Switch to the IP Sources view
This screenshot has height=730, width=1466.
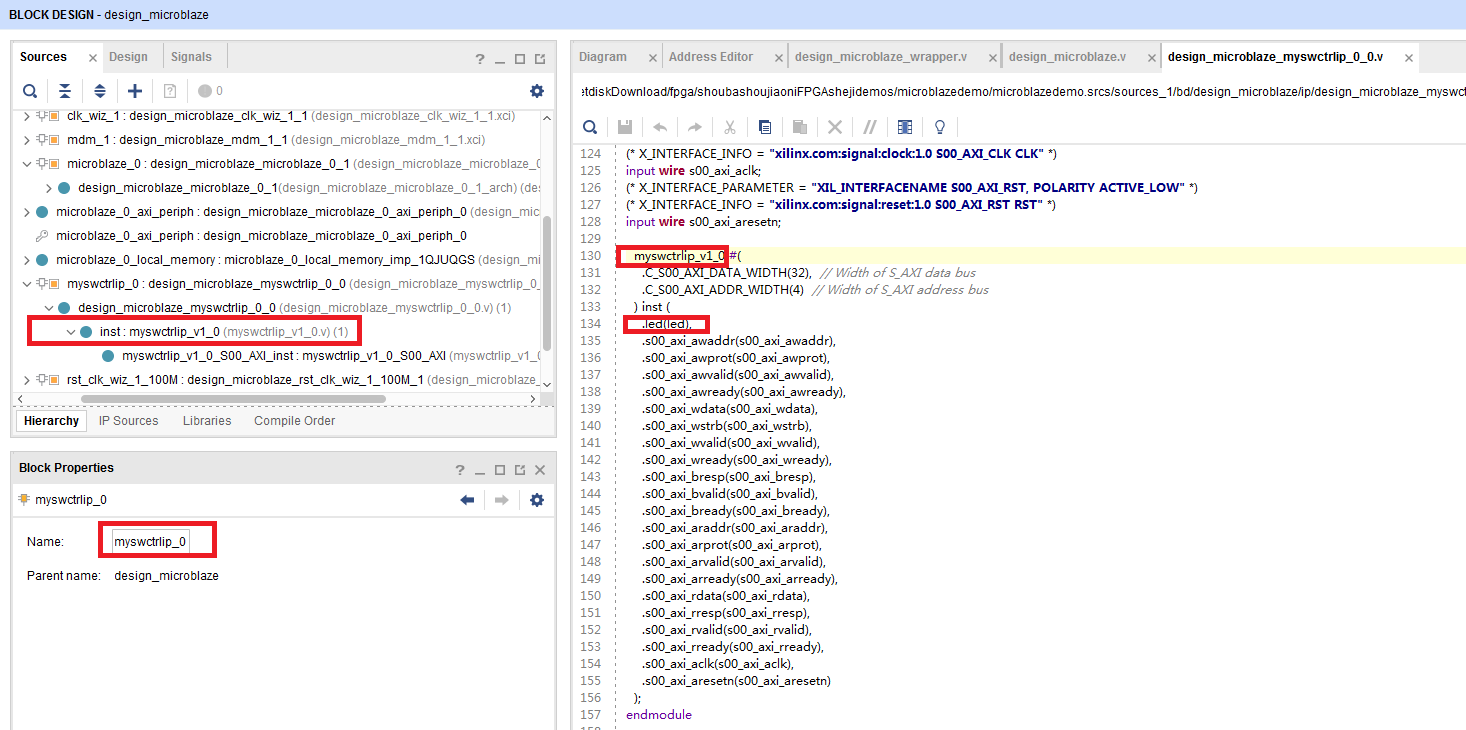tap(128, 421)
